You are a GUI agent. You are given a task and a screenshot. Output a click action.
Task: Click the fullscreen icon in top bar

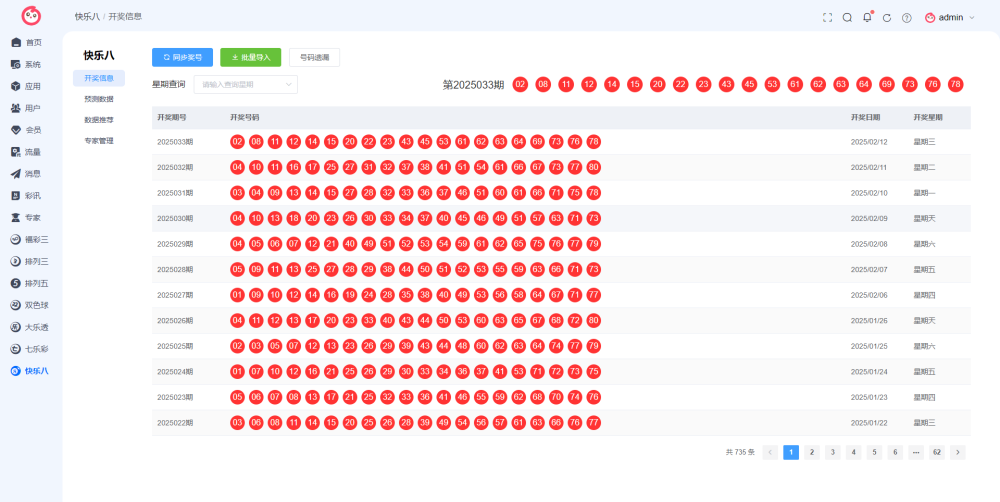coord(827,18)
